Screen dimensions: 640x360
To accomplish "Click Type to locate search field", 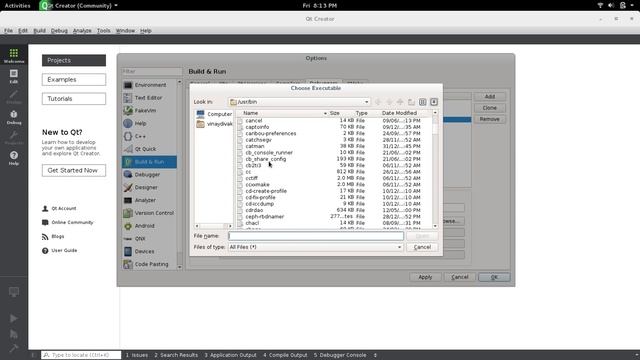I will [81, 355].
